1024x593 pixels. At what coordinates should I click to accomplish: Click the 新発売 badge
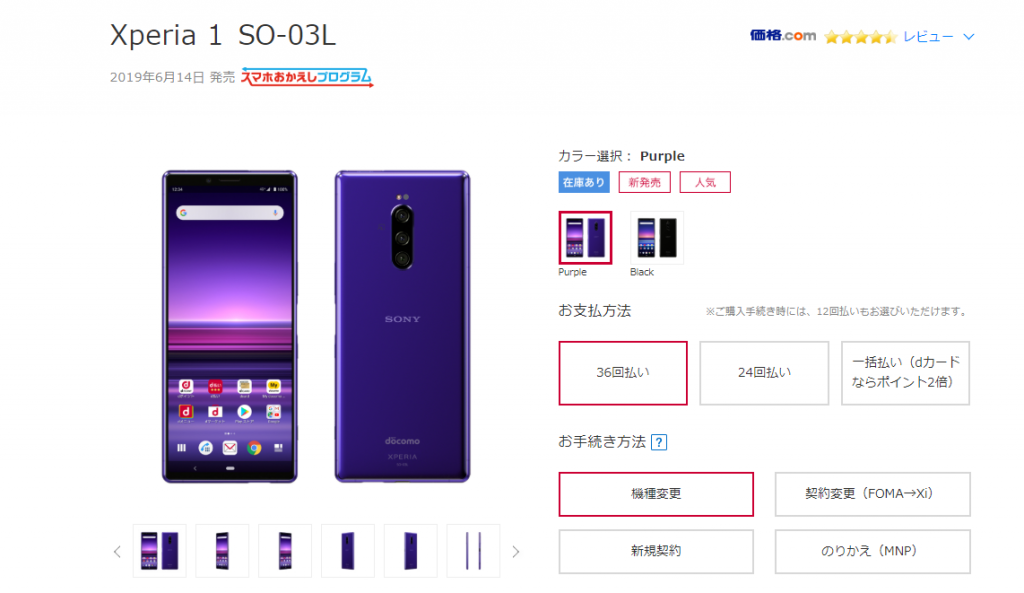pyautogui.click(x=645, y=182)
